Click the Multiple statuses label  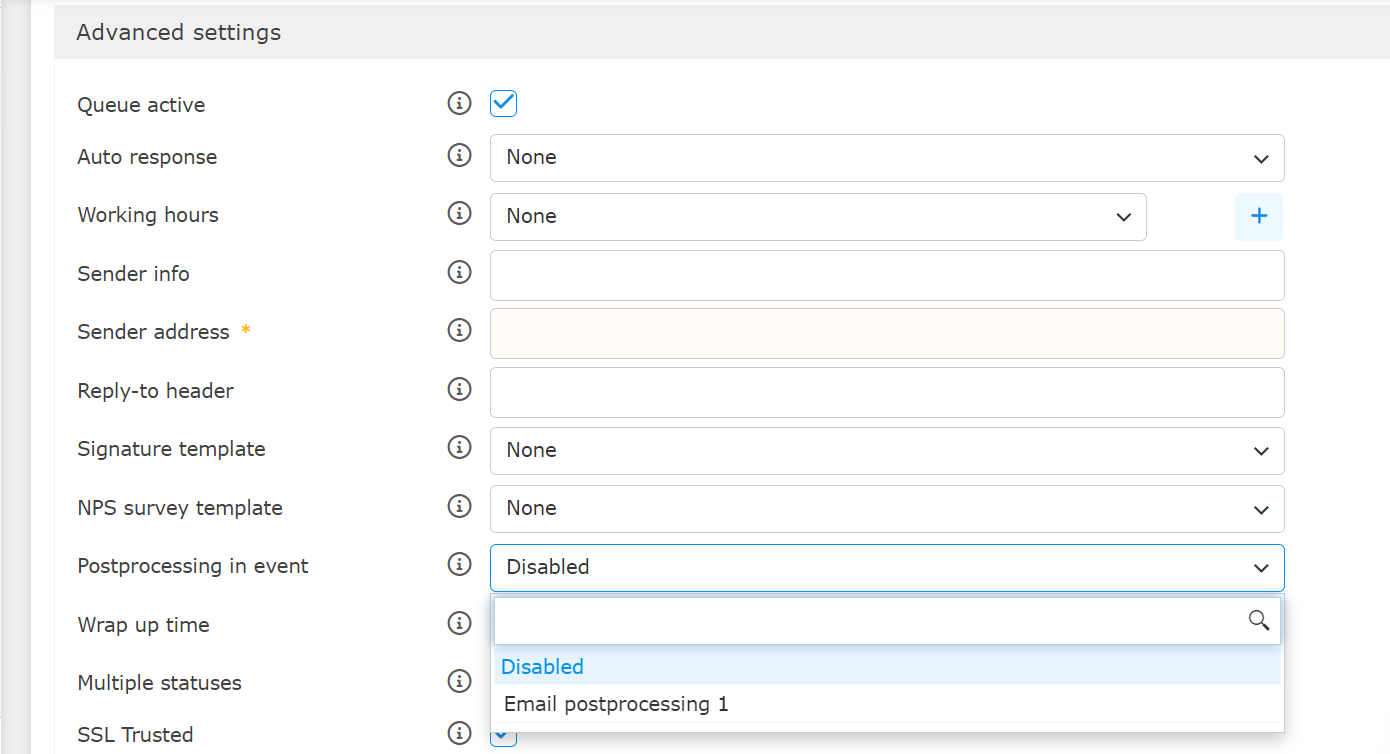pyautogui.click(x=159, y=683)
